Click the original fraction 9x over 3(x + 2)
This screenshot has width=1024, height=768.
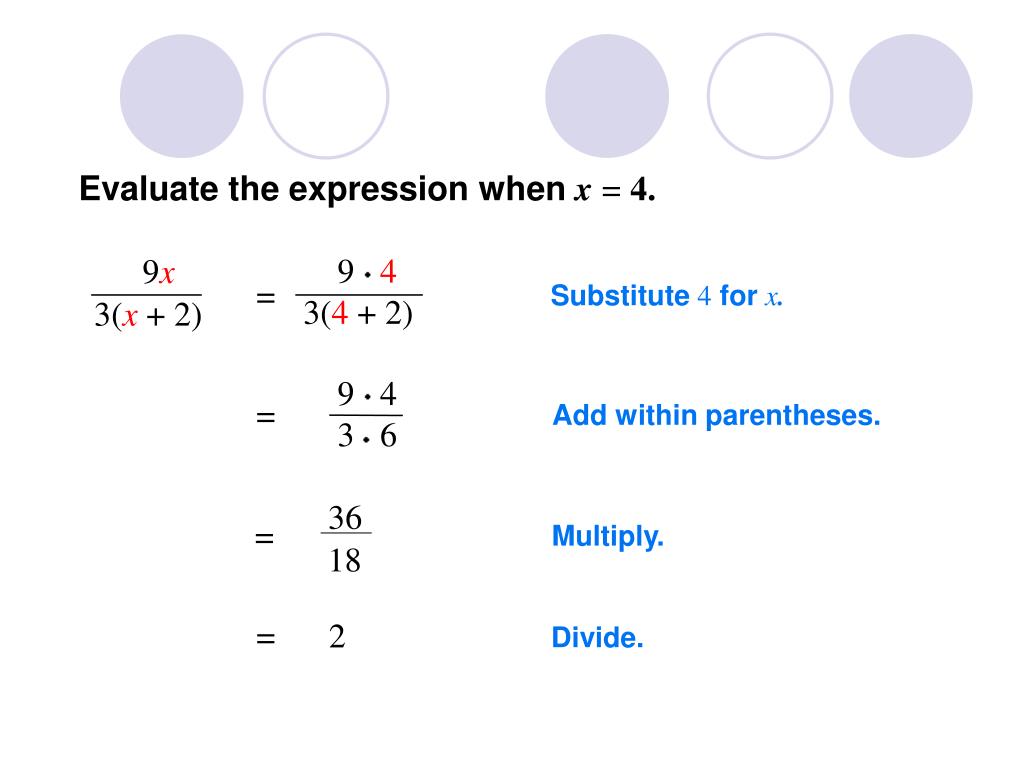pos(147,295)
